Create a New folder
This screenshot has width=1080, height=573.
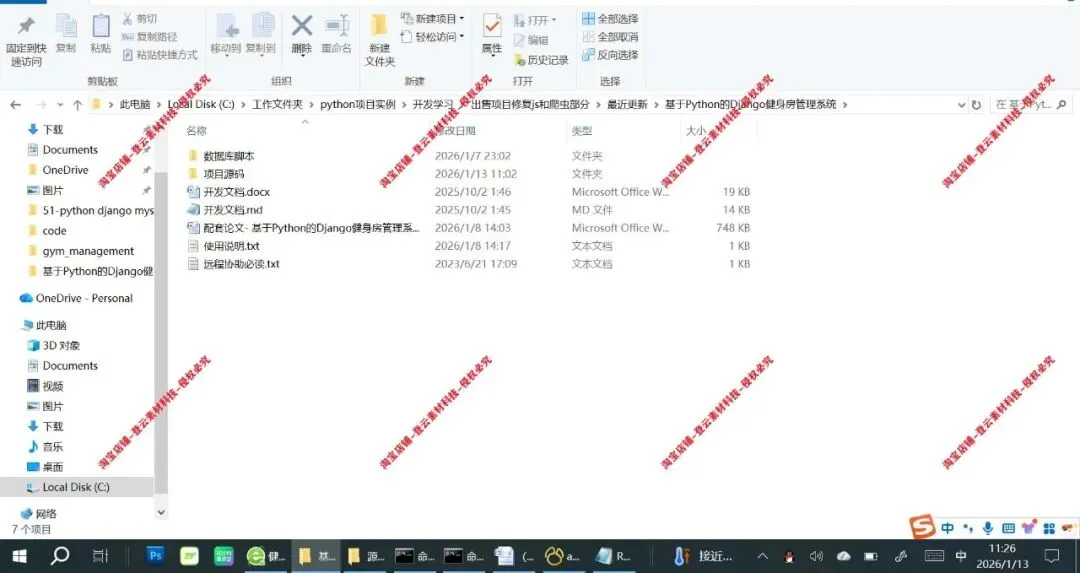[x=380, y=41]
